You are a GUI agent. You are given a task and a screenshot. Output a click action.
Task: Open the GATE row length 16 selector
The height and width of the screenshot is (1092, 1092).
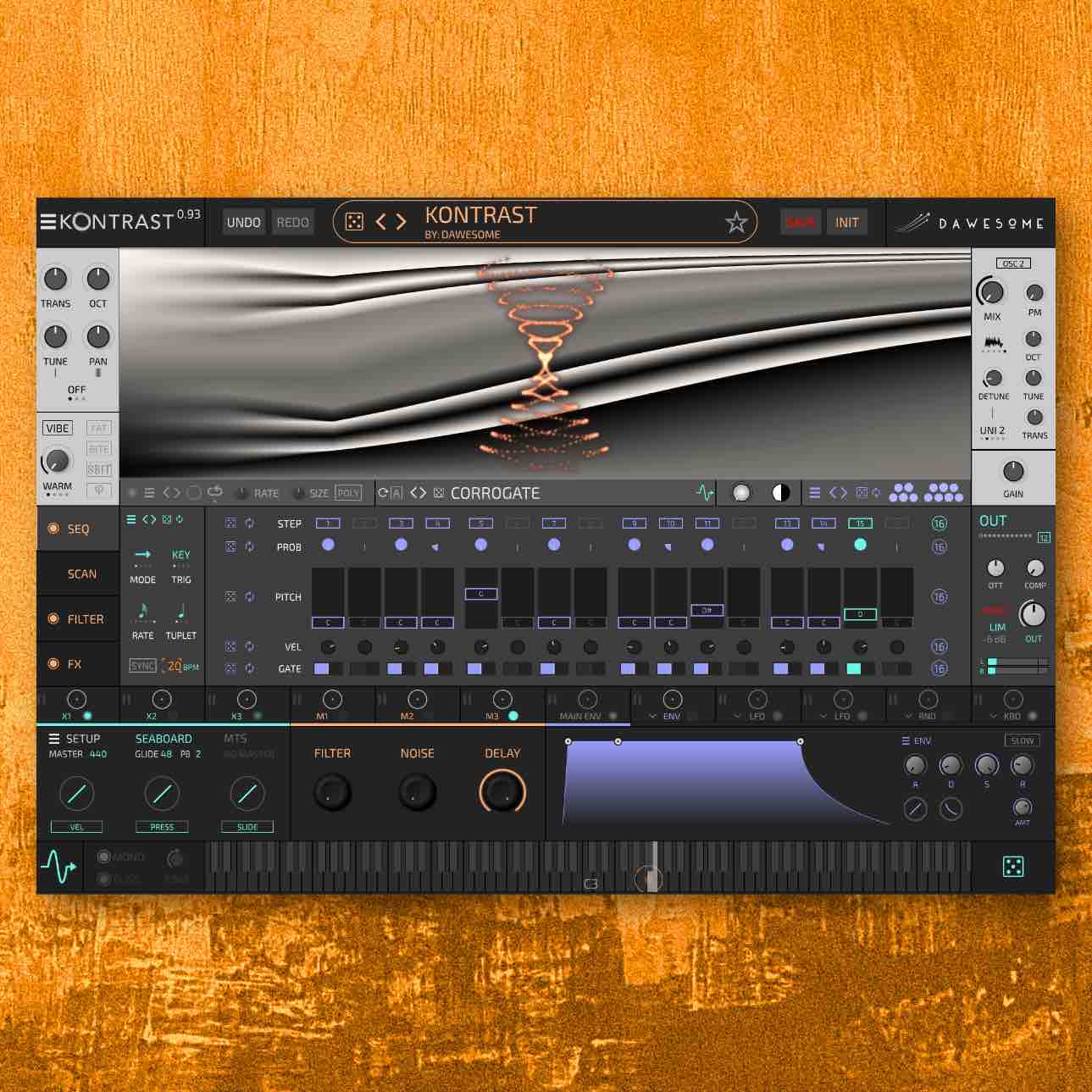click(x=939, y=668)
